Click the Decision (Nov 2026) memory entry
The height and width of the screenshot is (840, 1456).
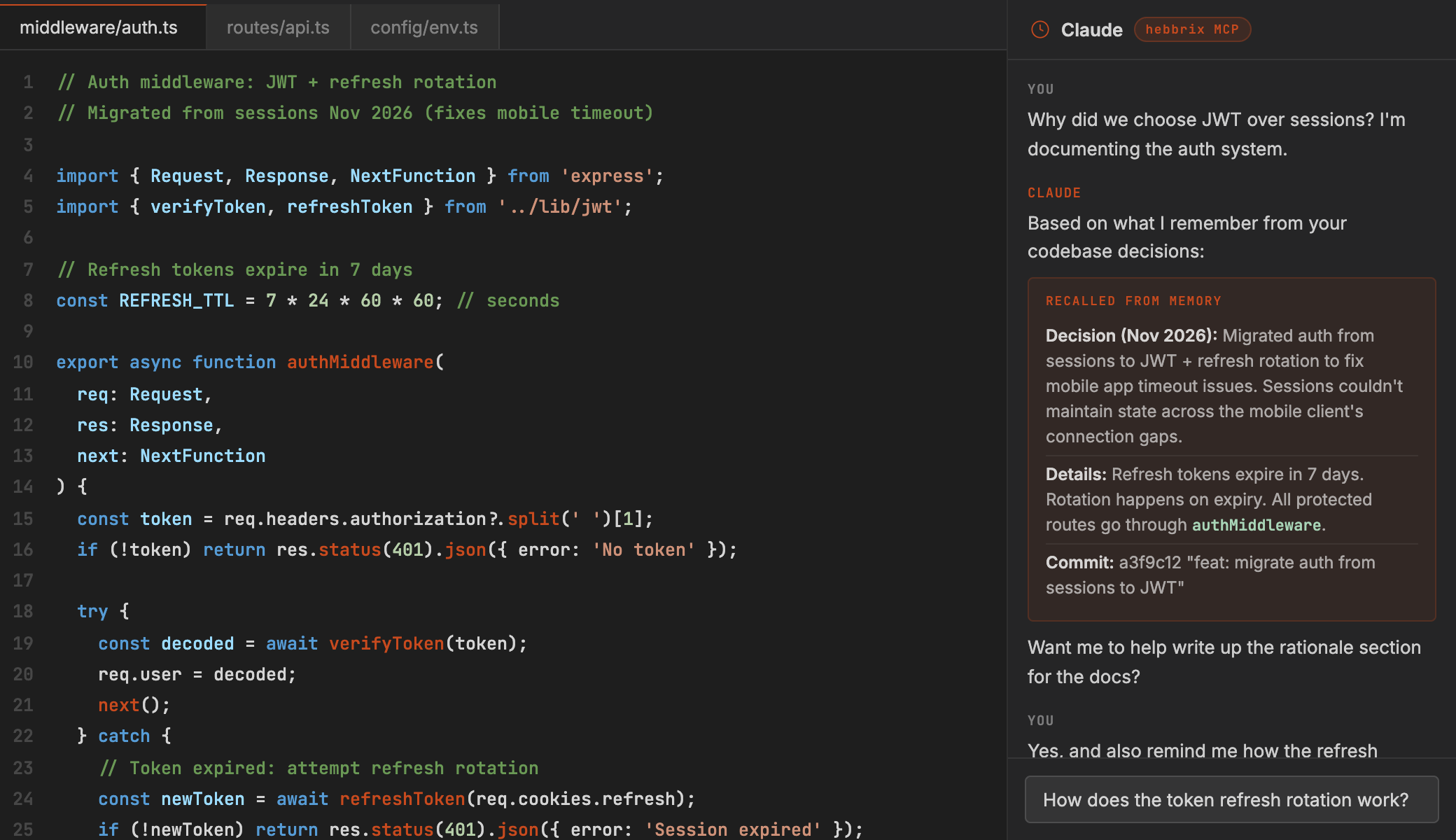coord(1231,386)
